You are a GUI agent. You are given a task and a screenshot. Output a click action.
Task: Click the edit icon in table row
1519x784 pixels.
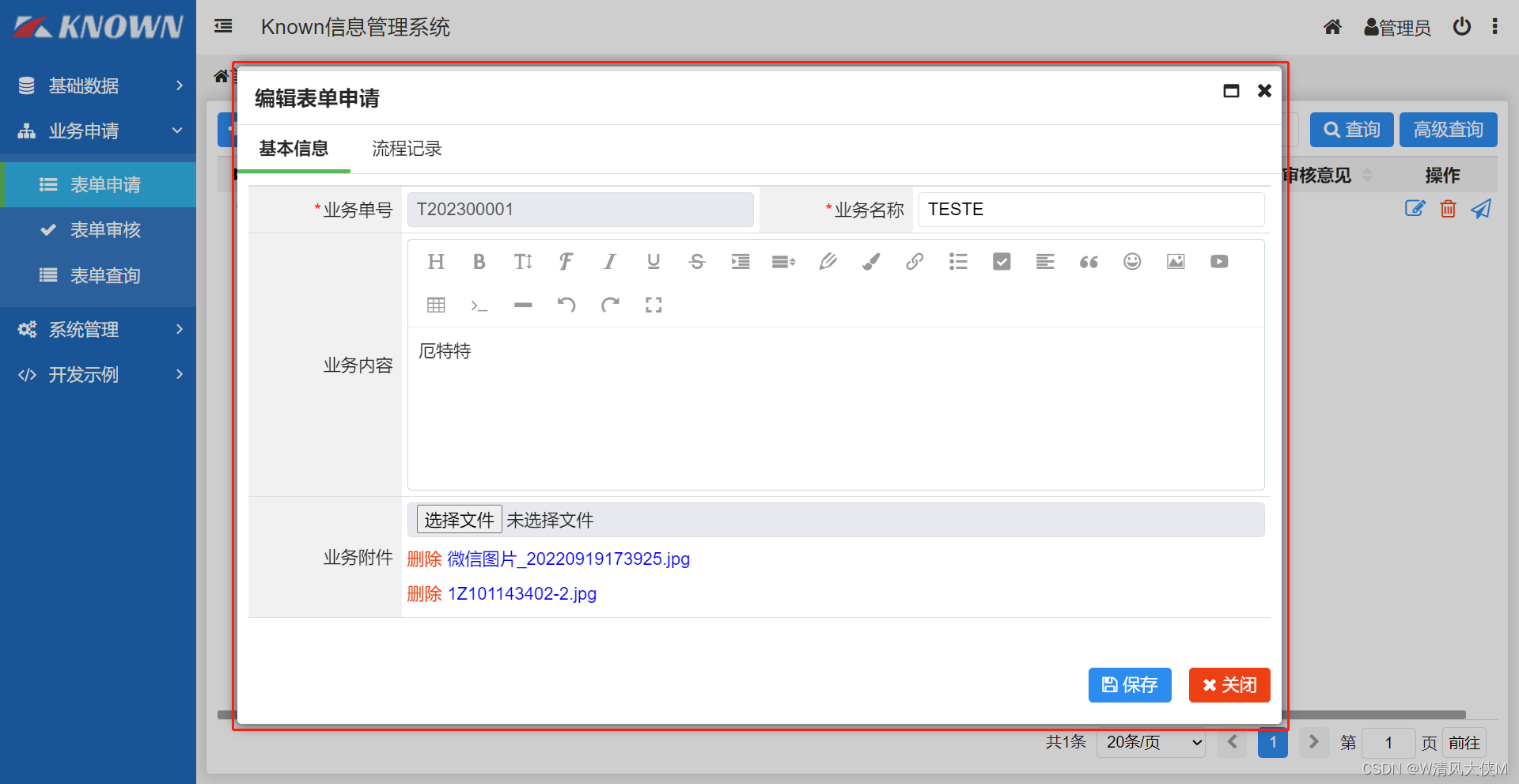(1415, 209)
